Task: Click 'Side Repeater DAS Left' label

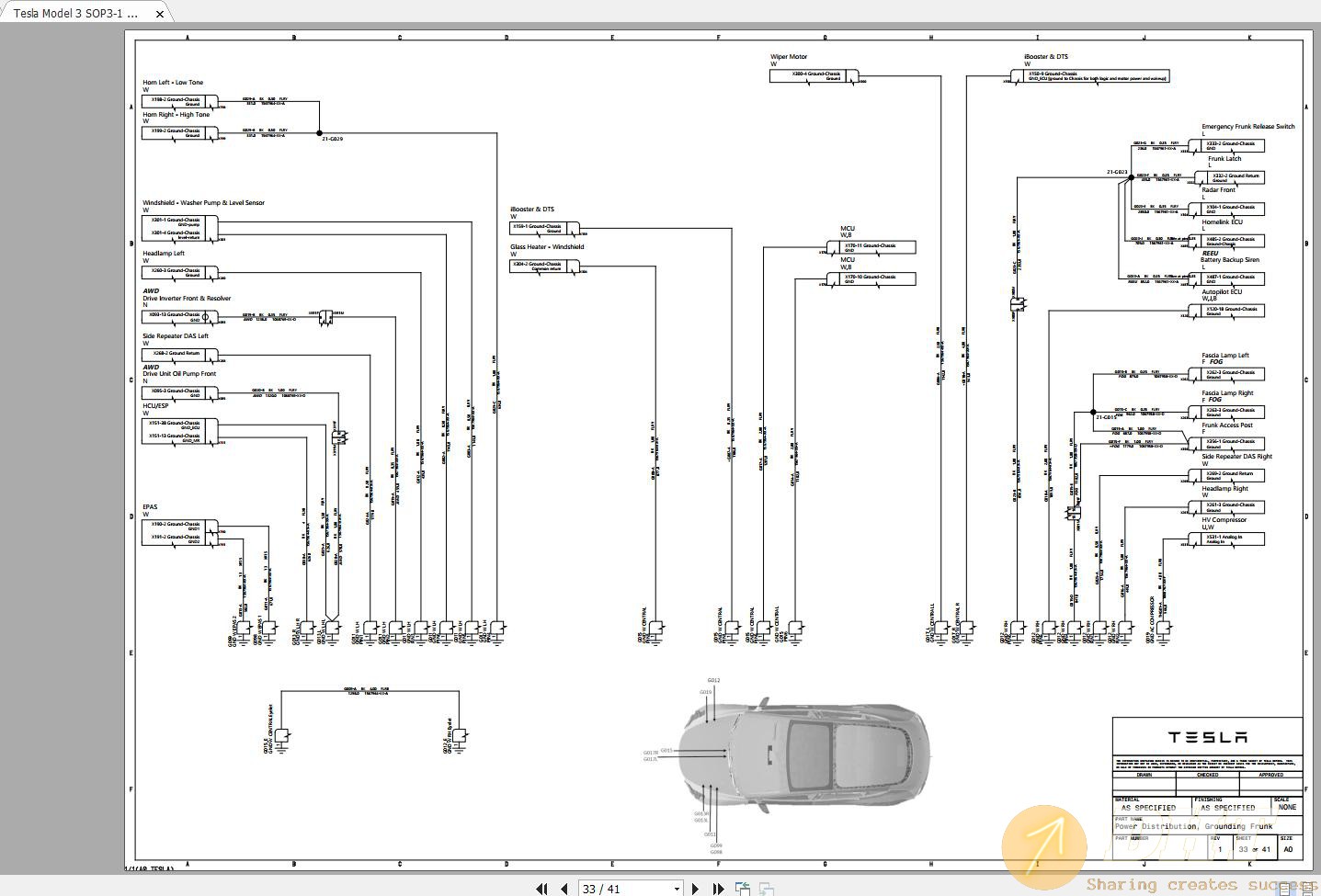Action: point(175,335)
